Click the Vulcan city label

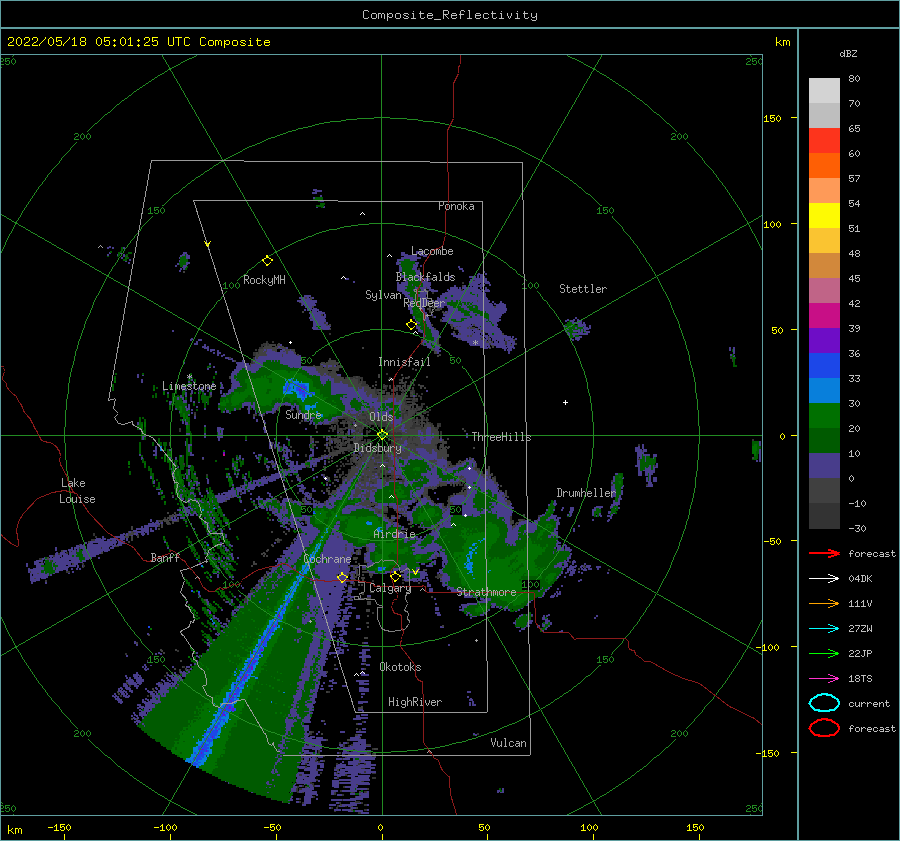508,743
